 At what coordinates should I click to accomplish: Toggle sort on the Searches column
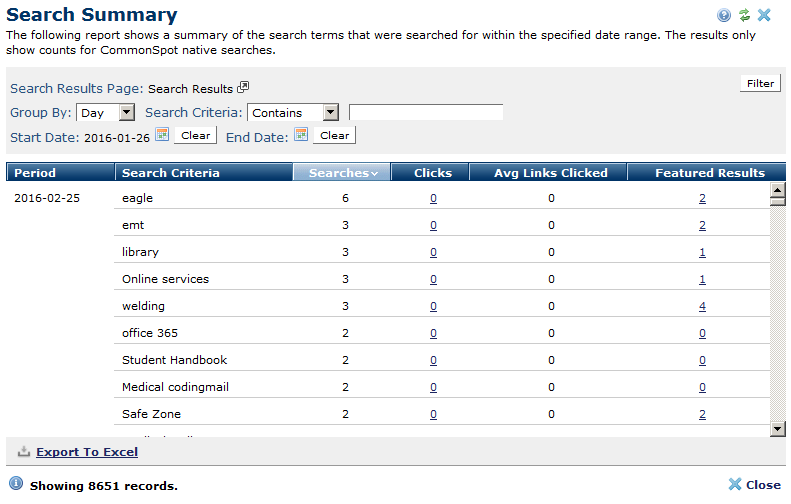point(342,173)
